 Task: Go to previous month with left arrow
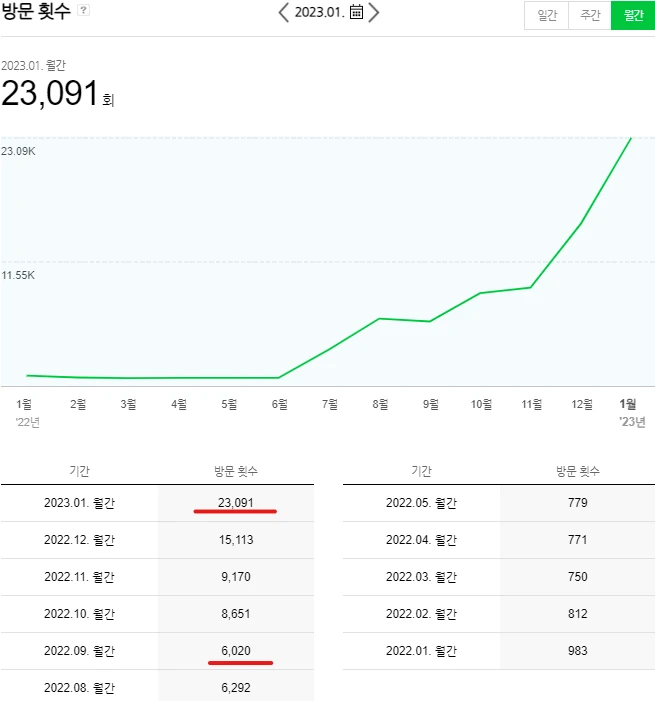(x=284, y=13)
